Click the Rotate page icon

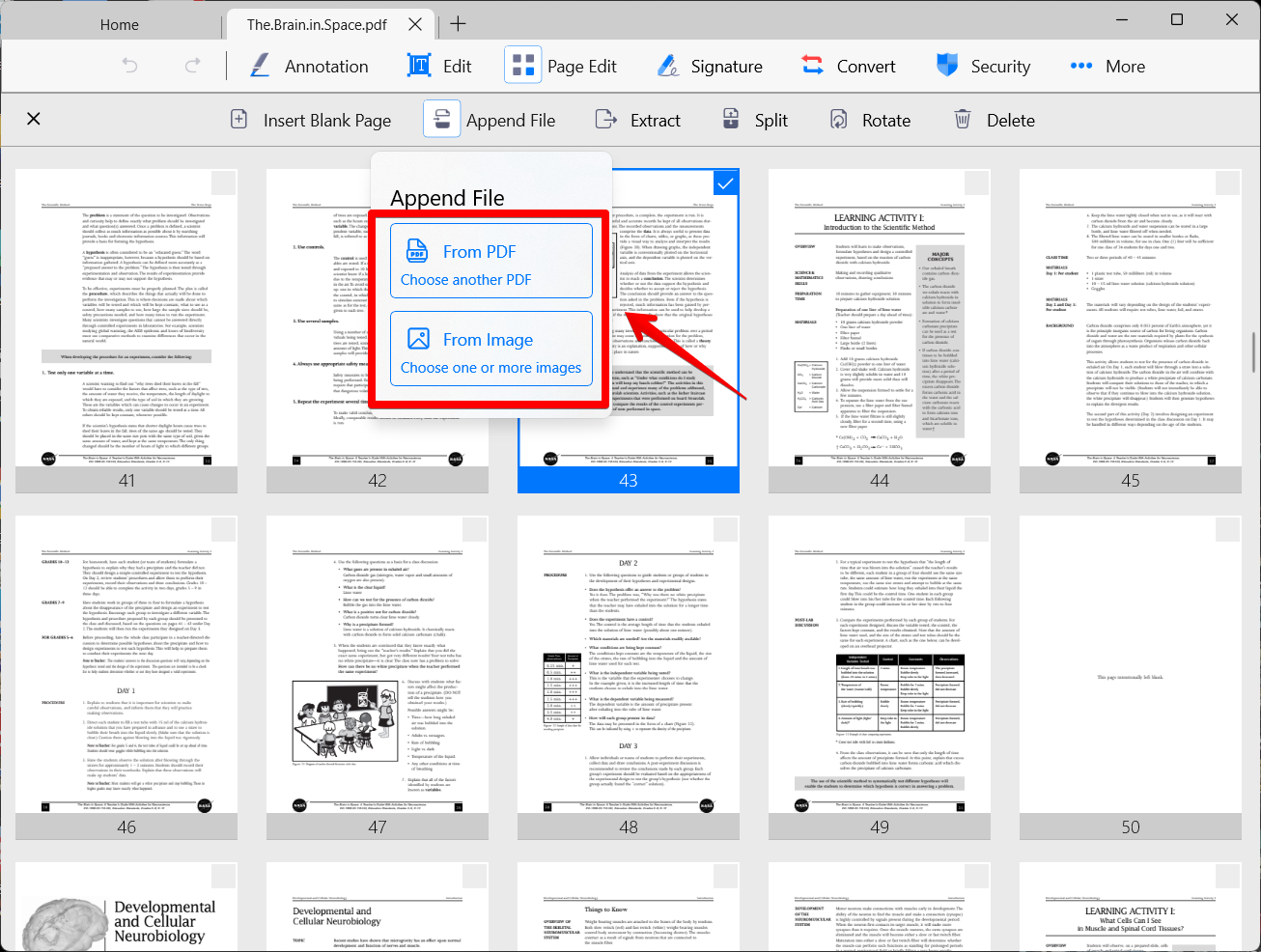(x=839, y=120)
